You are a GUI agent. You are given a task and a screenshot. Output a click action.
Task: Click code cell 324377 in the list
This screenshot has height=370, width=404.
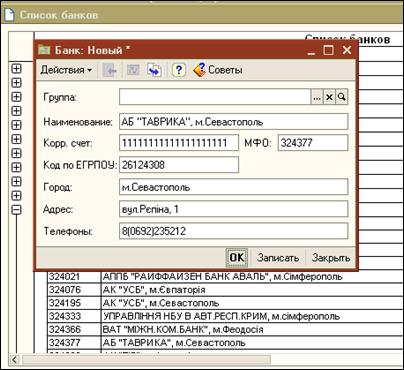coord(74,343)
